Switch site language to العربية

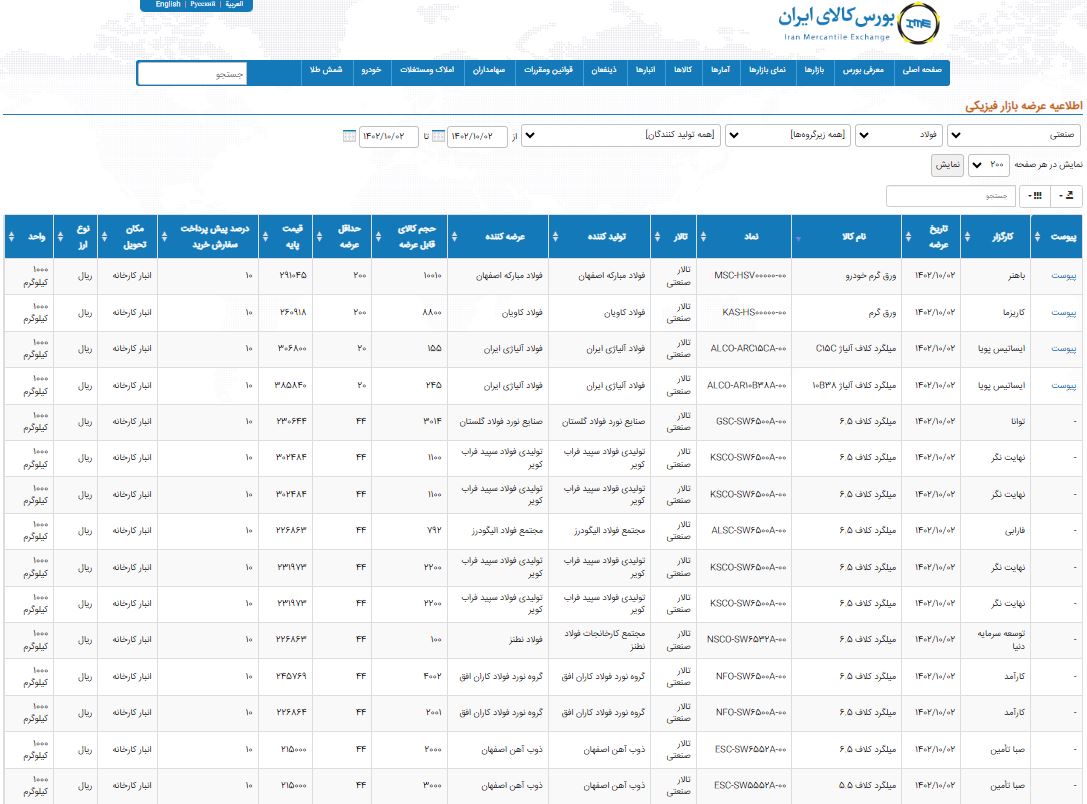coord(234,4)
